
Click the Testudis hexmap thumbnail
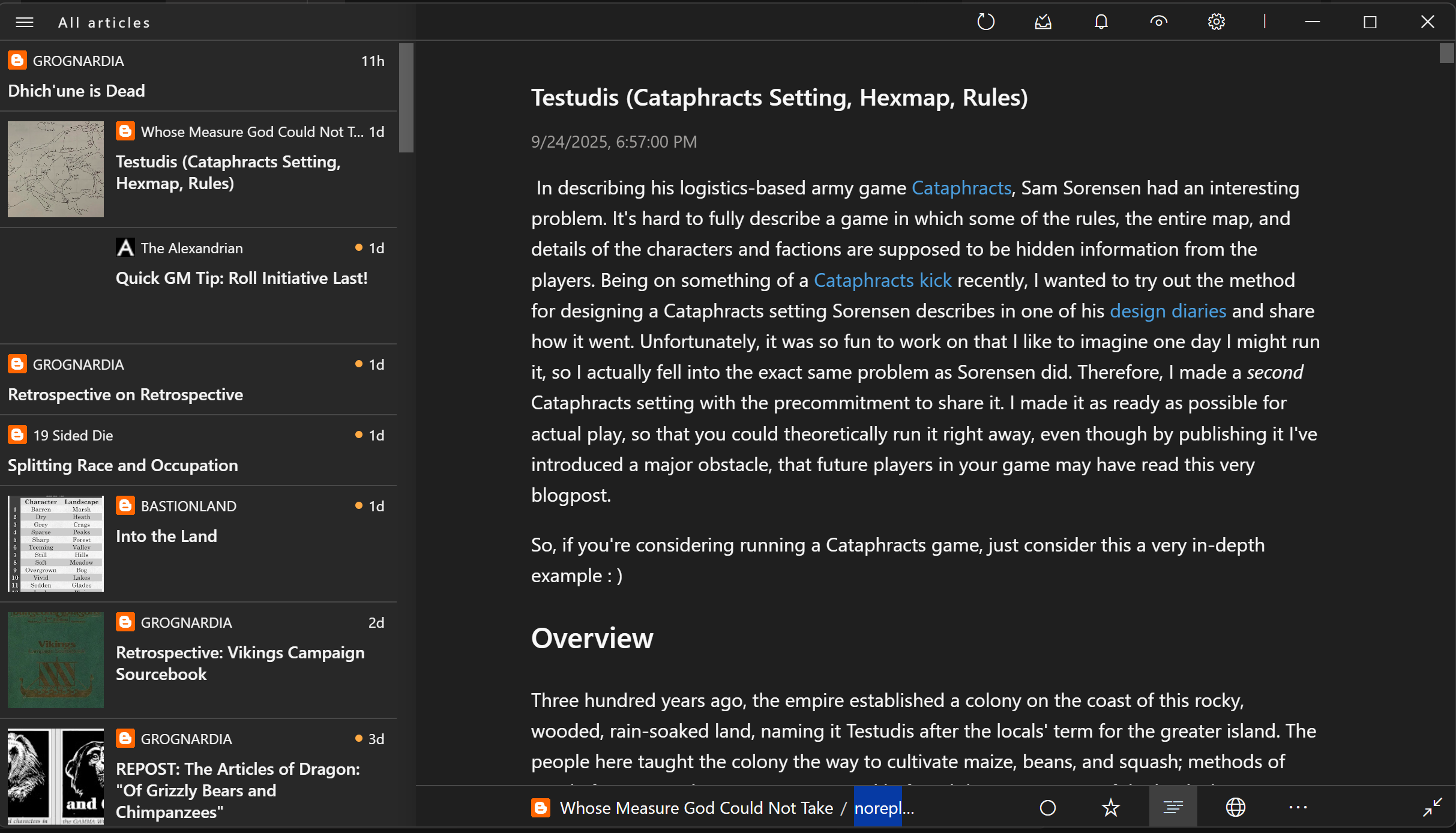(x=56, y=169)
